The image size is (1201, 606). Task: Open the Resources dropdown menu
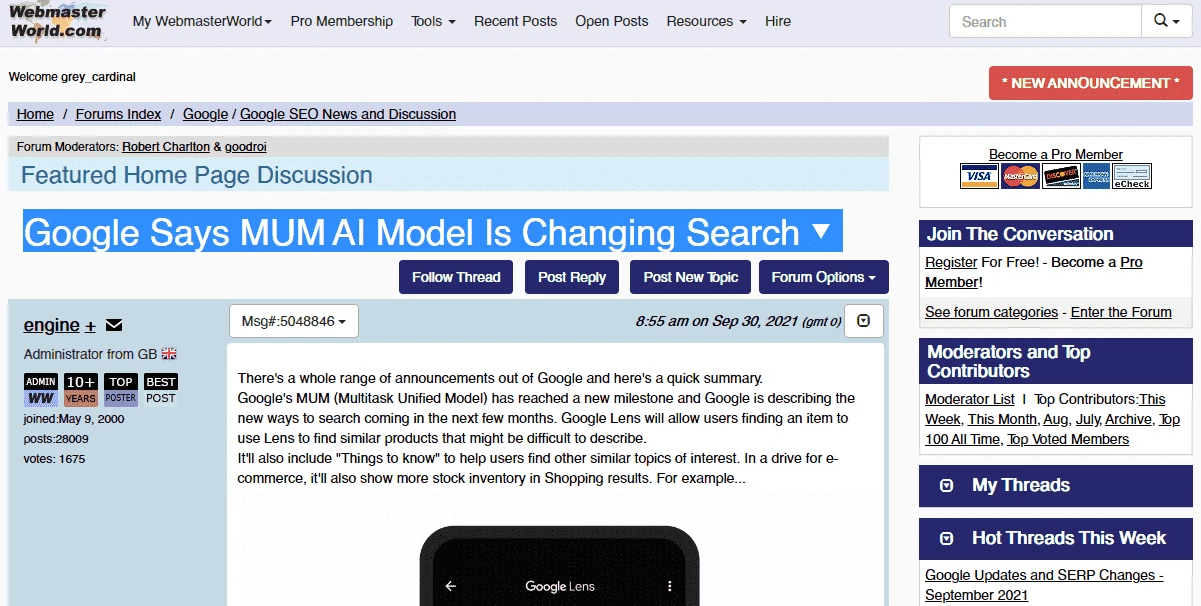pos(706,21)
